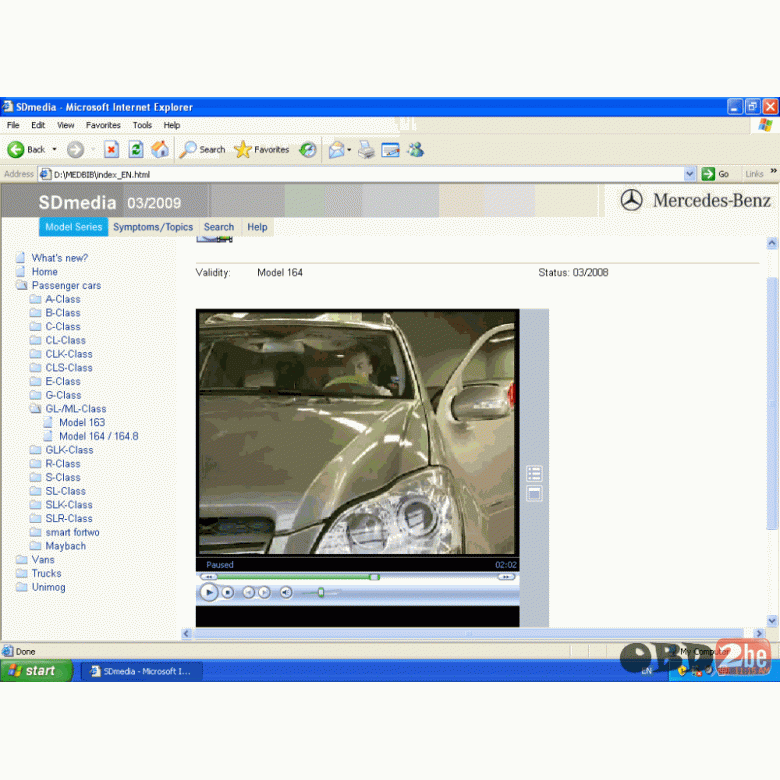Click the Home page icon in toolbar

point(160,149)
